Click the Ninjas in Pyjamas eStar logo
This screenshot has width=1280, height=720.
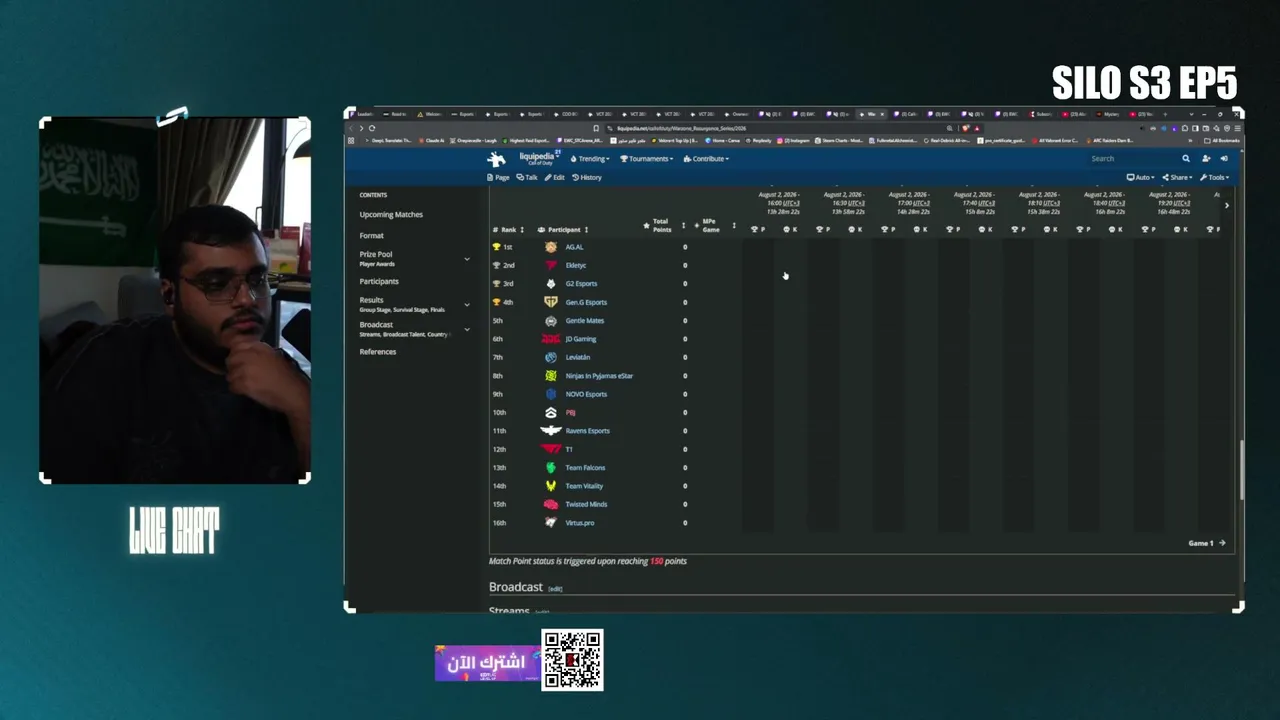(x=550, y=376)
